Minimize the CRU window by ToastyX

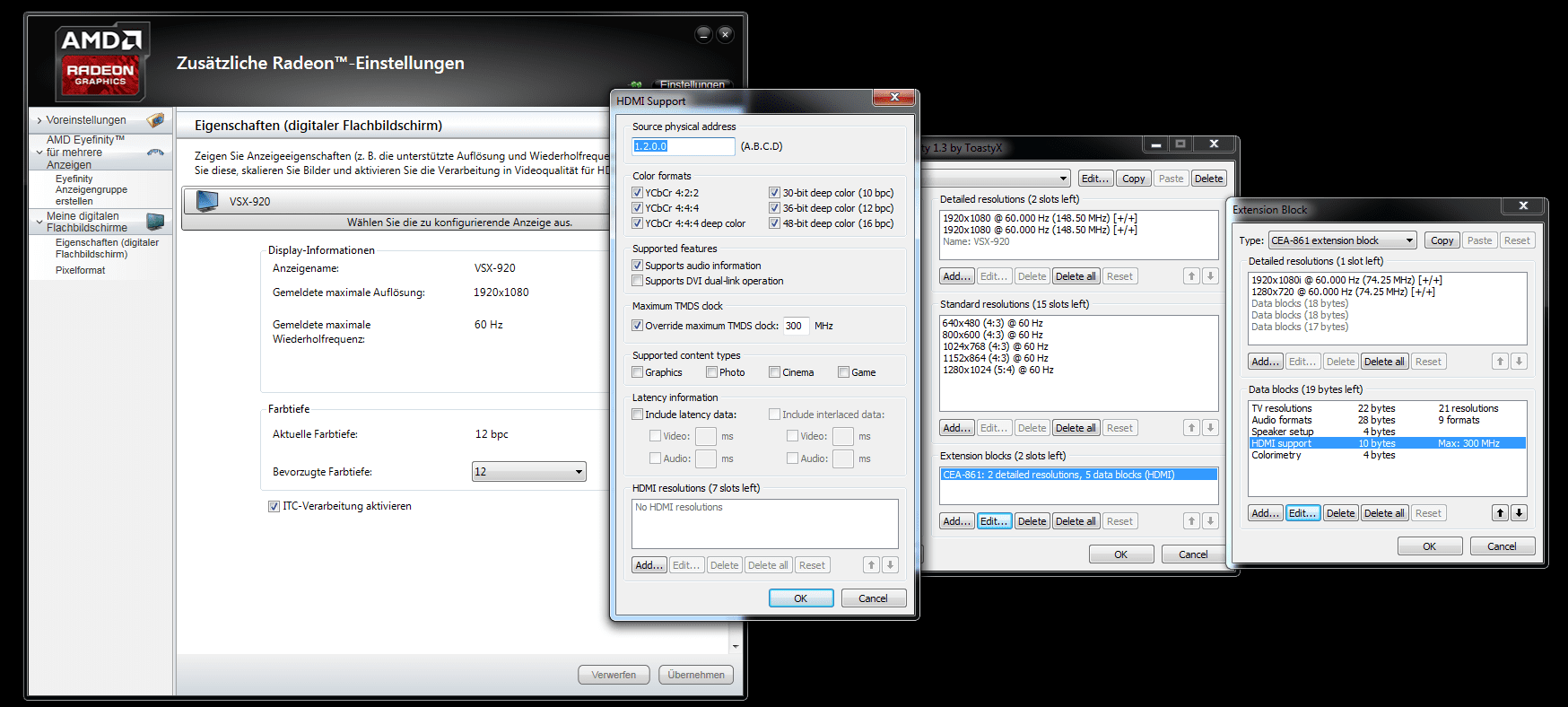(x=1155, y=144)
